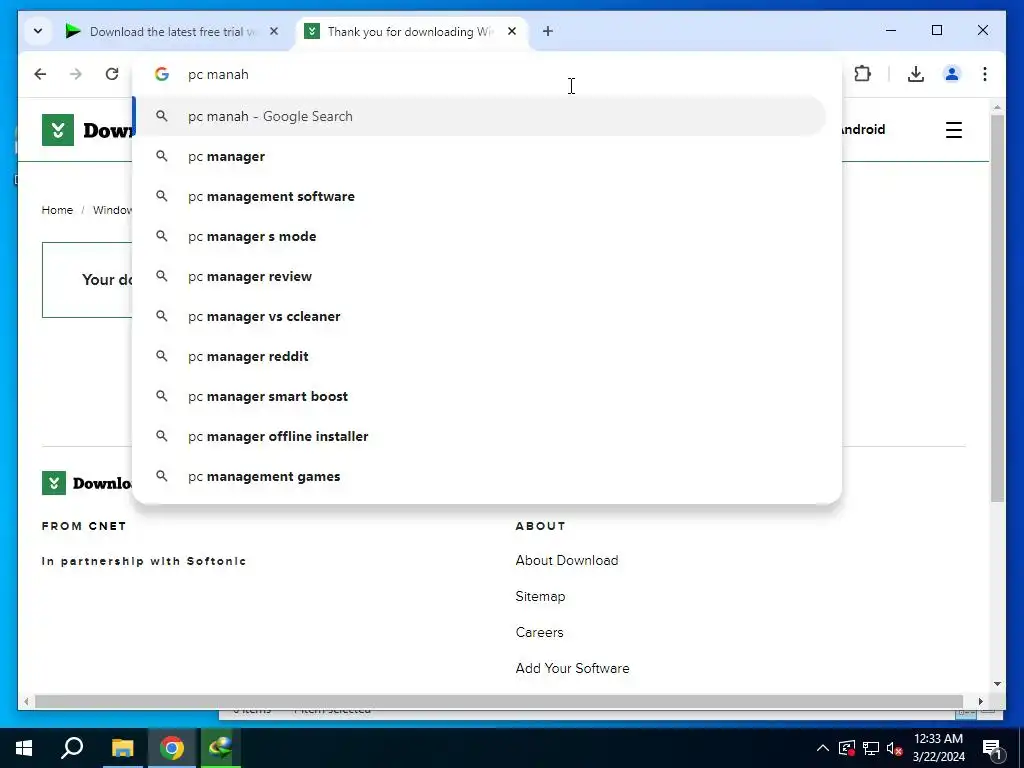Open the About Download link
The width and height of the screenshot is (1024, 768).
tap(567, 560)
